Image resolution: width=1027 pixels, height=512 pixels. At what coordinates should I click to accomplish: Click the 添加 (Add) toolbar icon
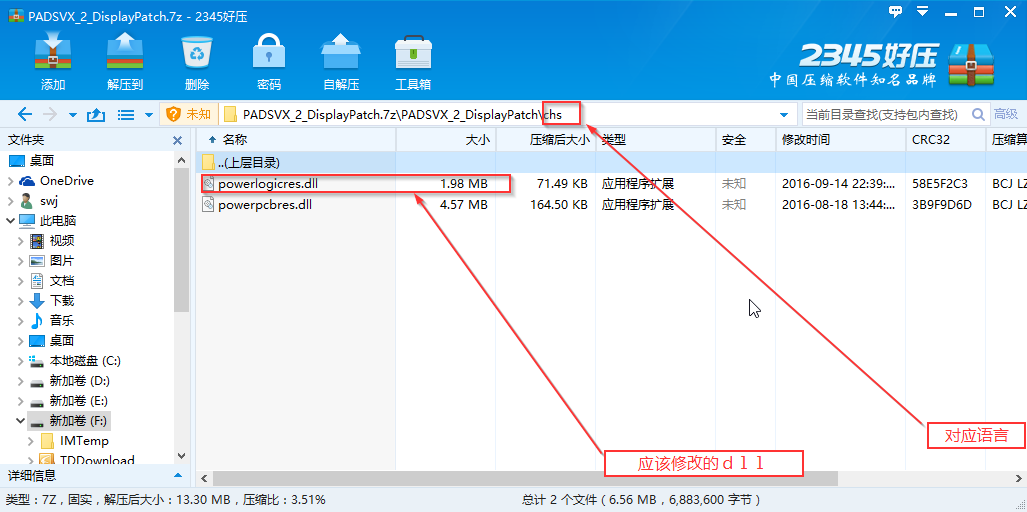(53, 52)
